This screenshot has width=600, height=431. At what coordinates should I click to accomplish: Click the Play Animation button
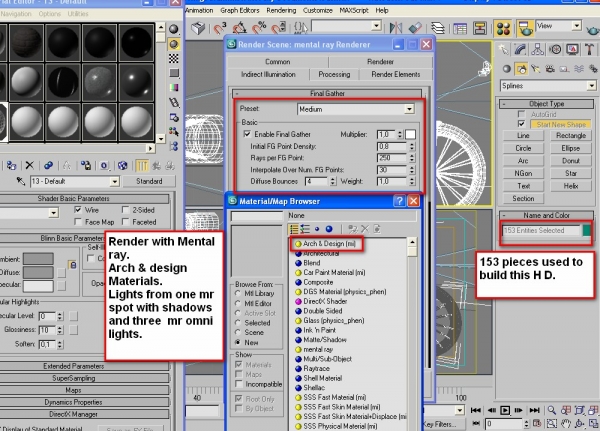(505, 410)
